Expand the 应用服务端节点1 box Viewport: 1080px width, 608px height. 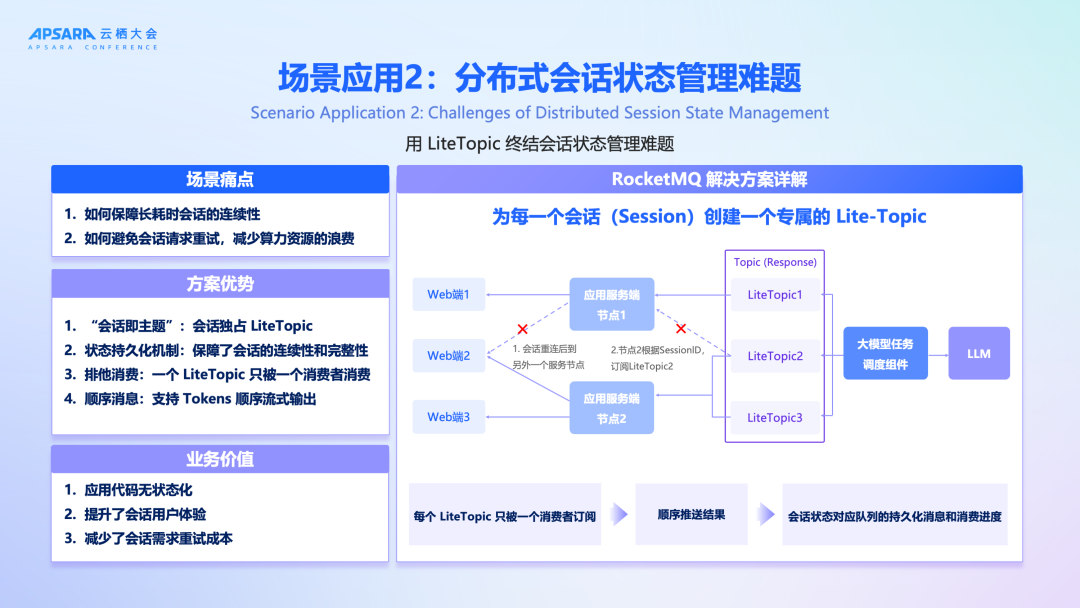[610, 304]
